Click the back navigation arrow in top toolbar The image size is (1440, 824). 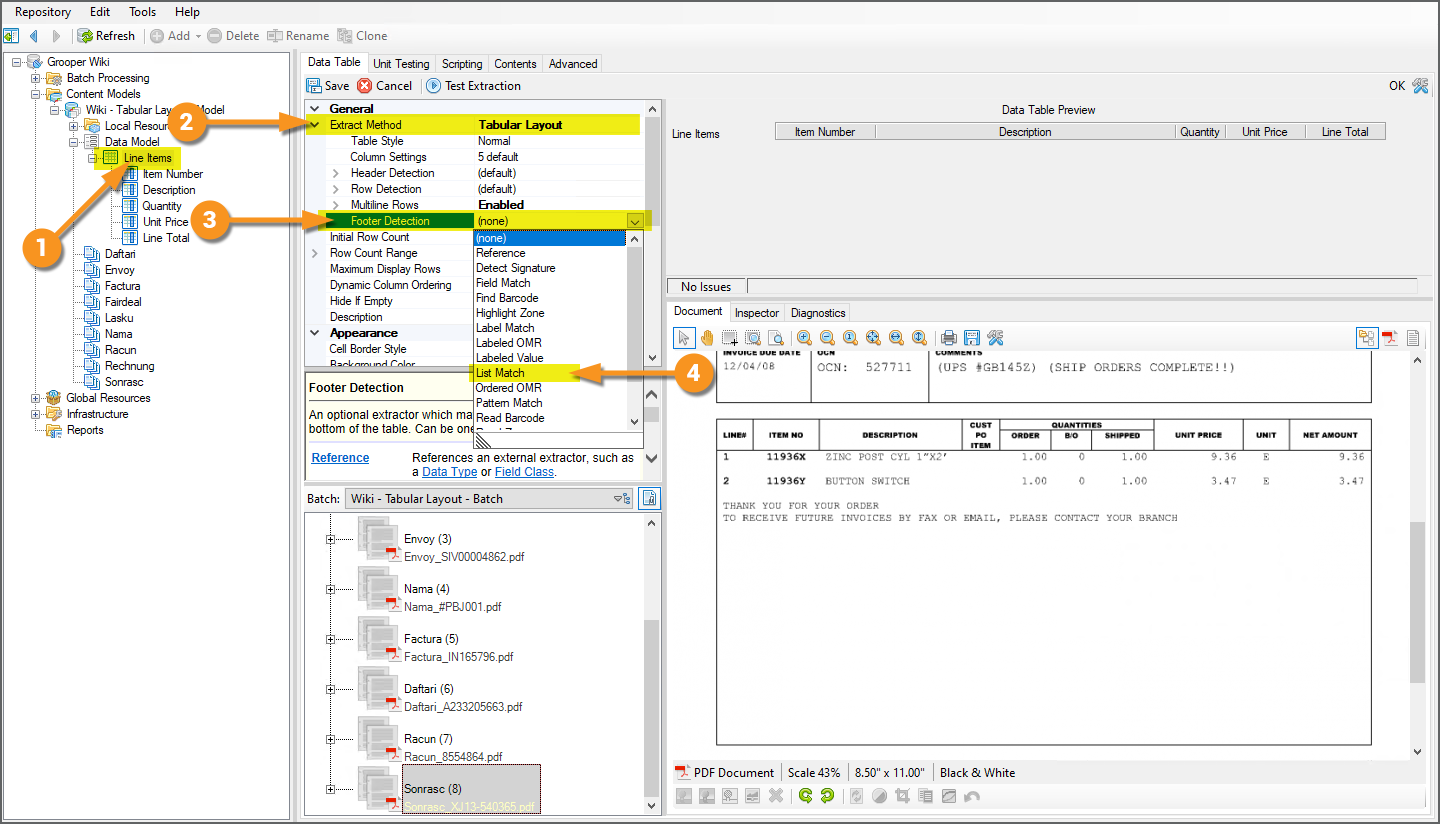[x=34, y=36]
